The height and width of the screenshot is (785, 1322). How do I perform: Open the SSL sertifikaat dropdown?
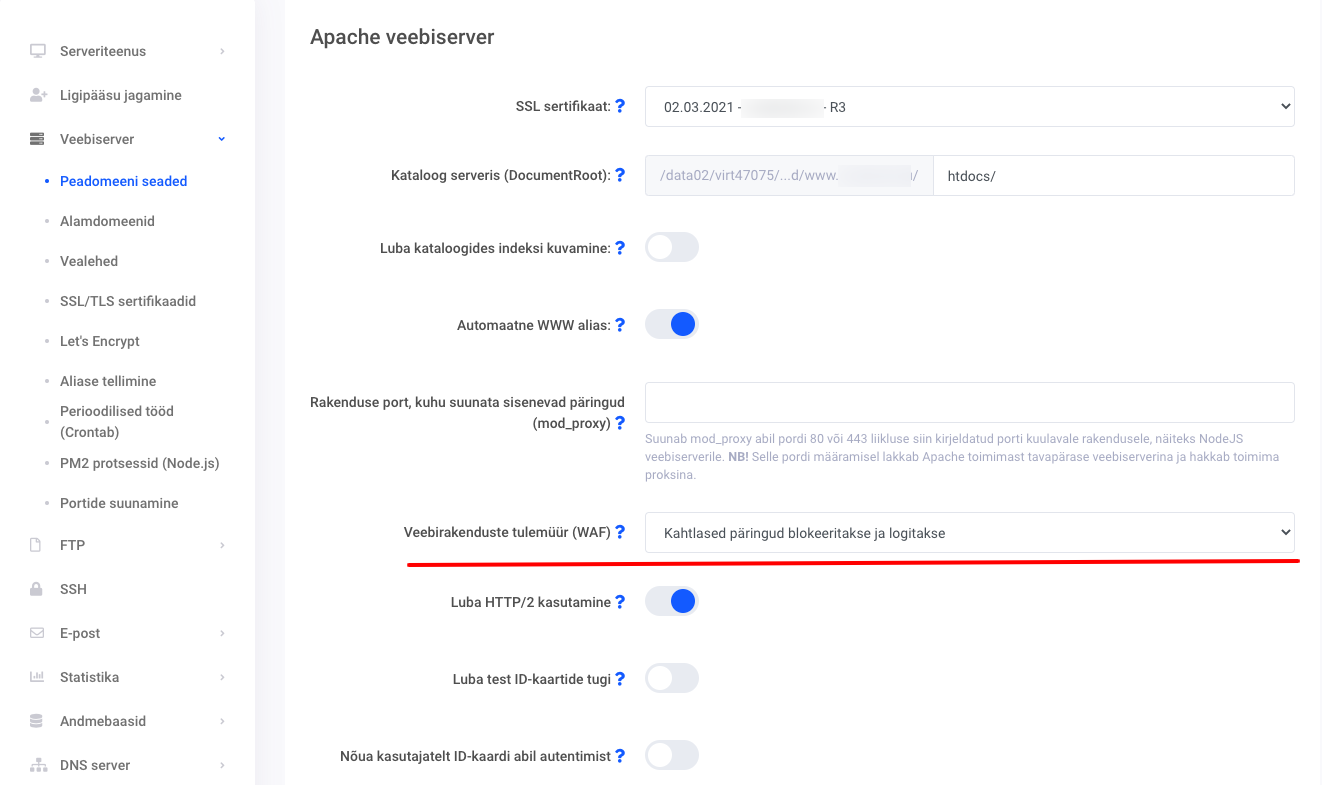click(x=969, y=106)
